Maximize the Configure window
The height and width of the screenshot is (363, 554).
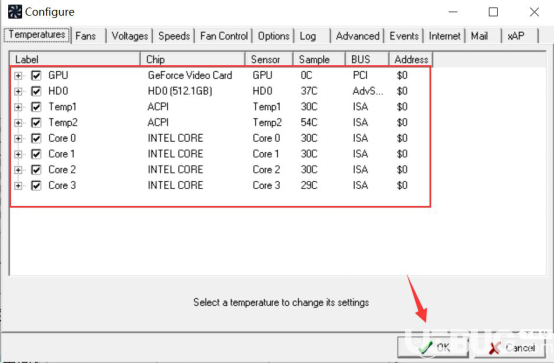[x=493, y=12]
